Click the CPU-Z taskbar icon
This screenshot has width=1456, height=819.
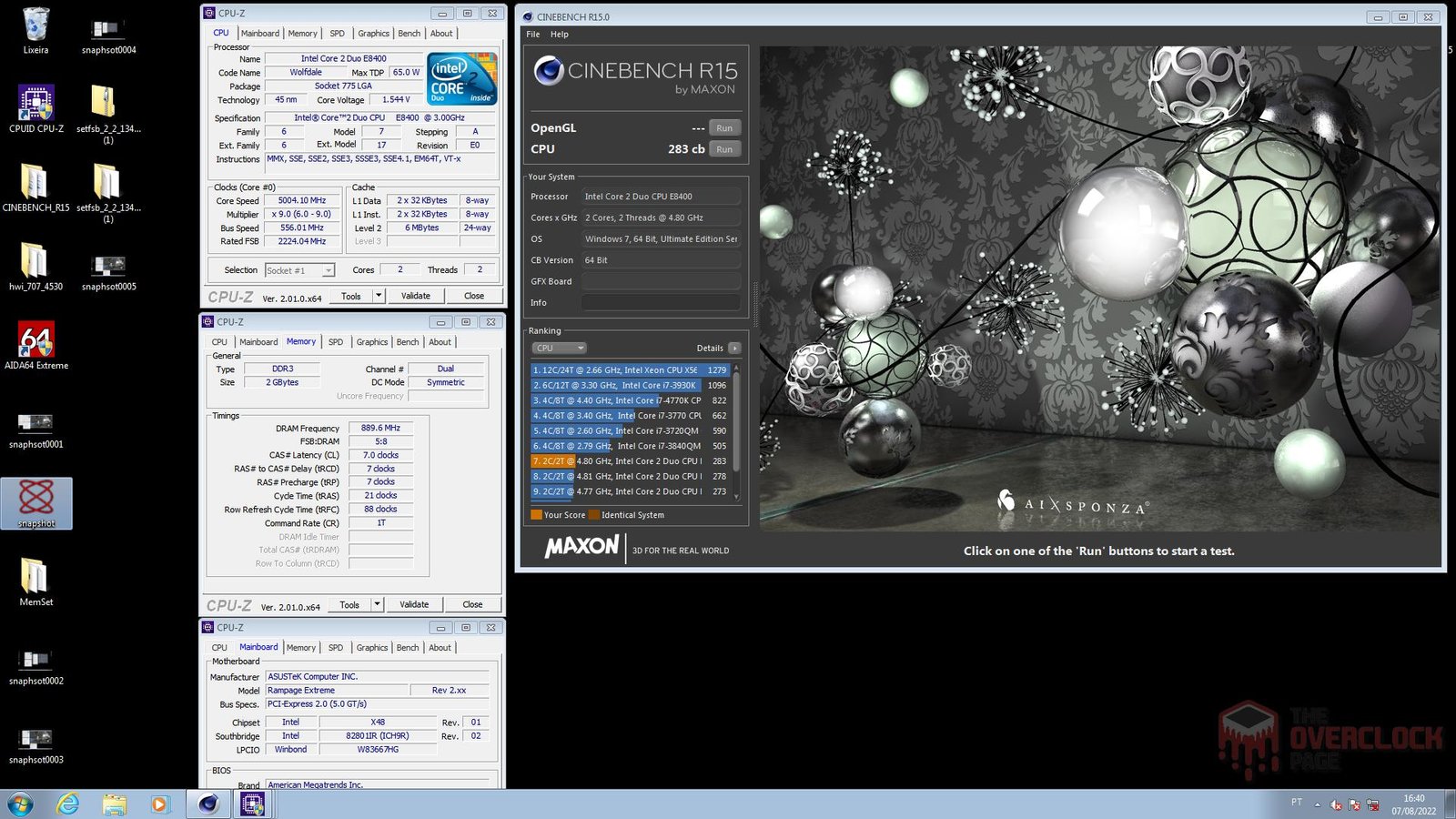point(253,804)
